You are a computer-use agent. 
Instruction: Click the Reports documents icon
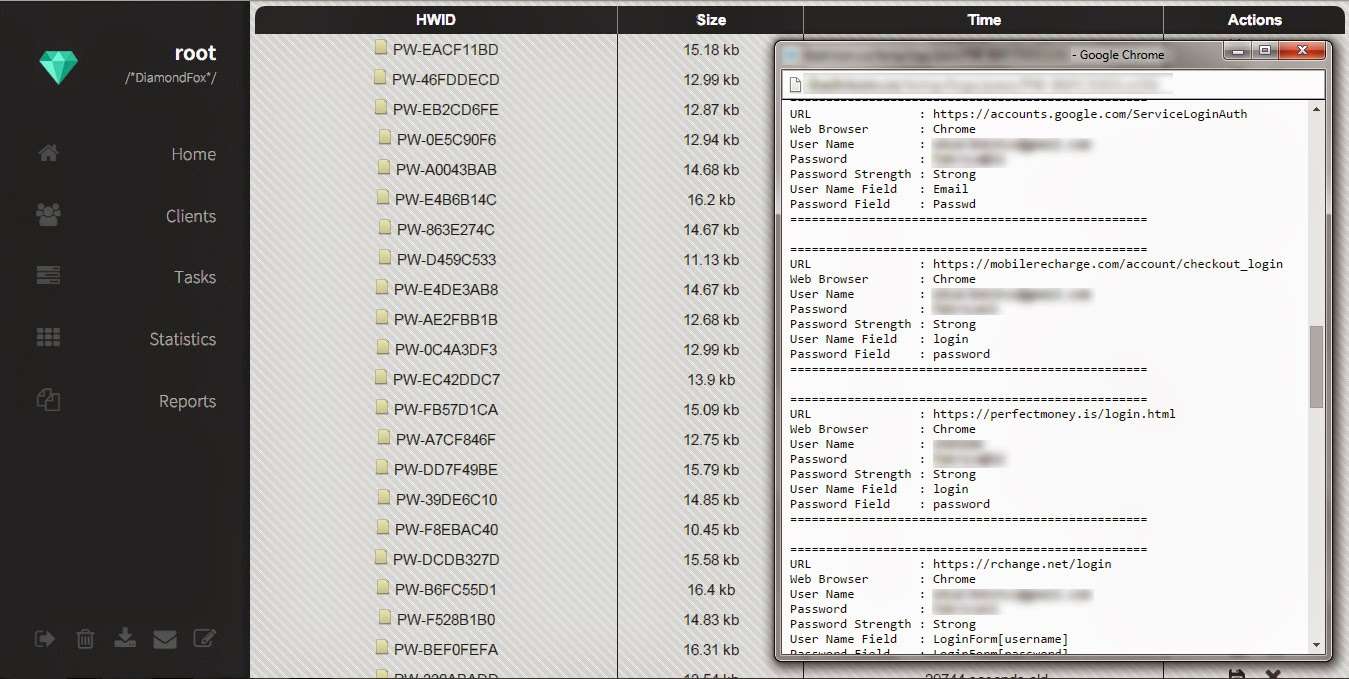point(48,399)
